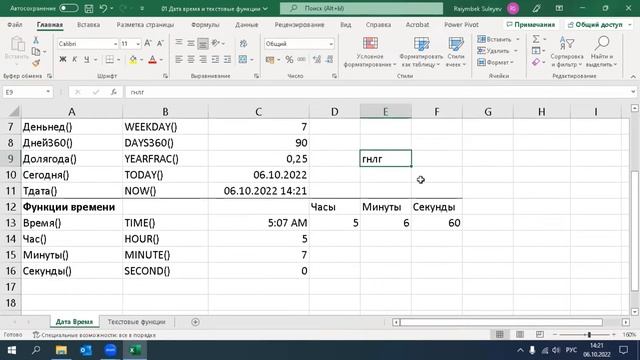640x360 pixels.
Task: Click the Name Box showing E9
Action: coord(28,92)
